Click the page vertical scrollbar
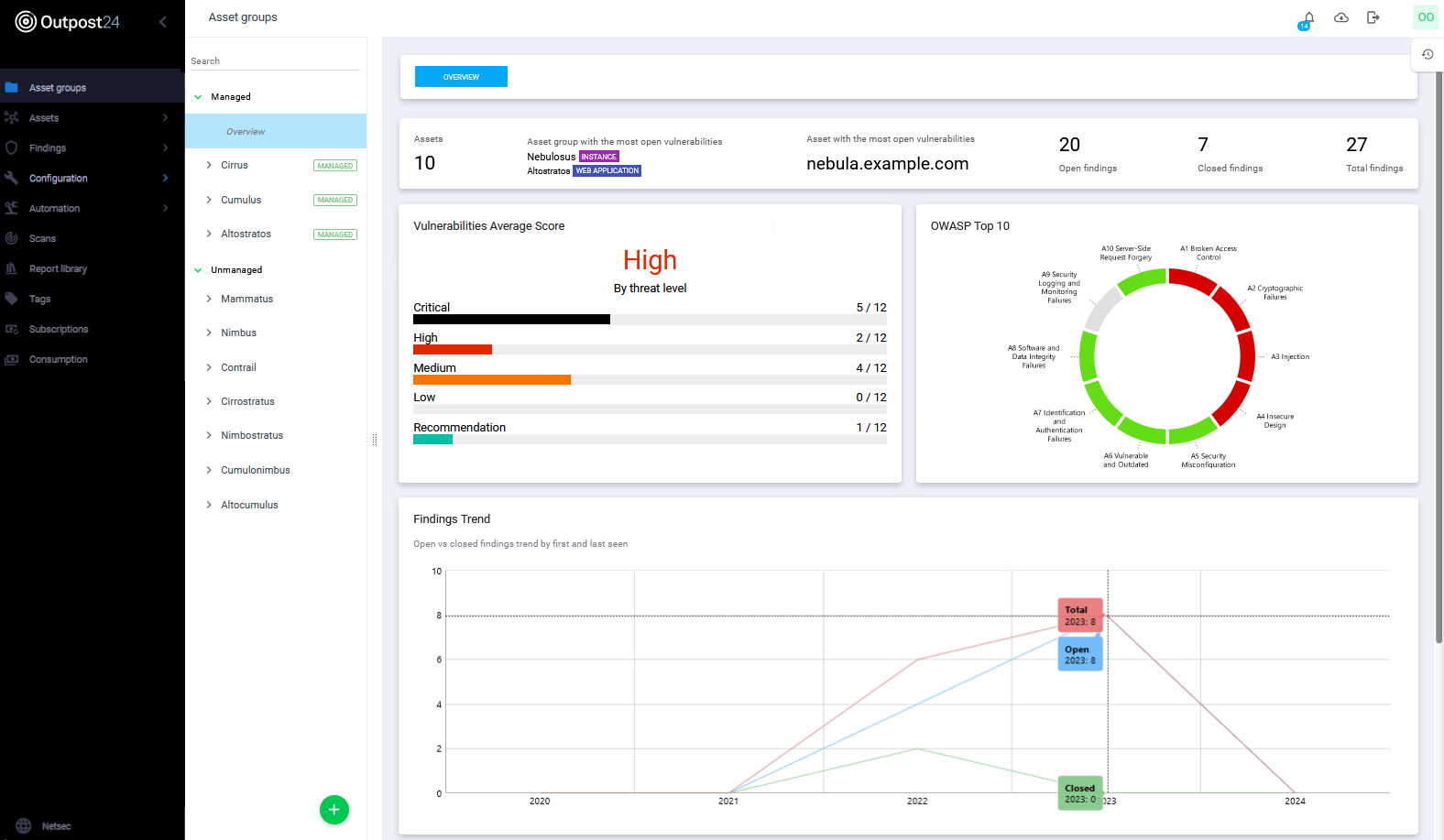This screenshot has height=840, width=1444. [x=1439, y=357]
